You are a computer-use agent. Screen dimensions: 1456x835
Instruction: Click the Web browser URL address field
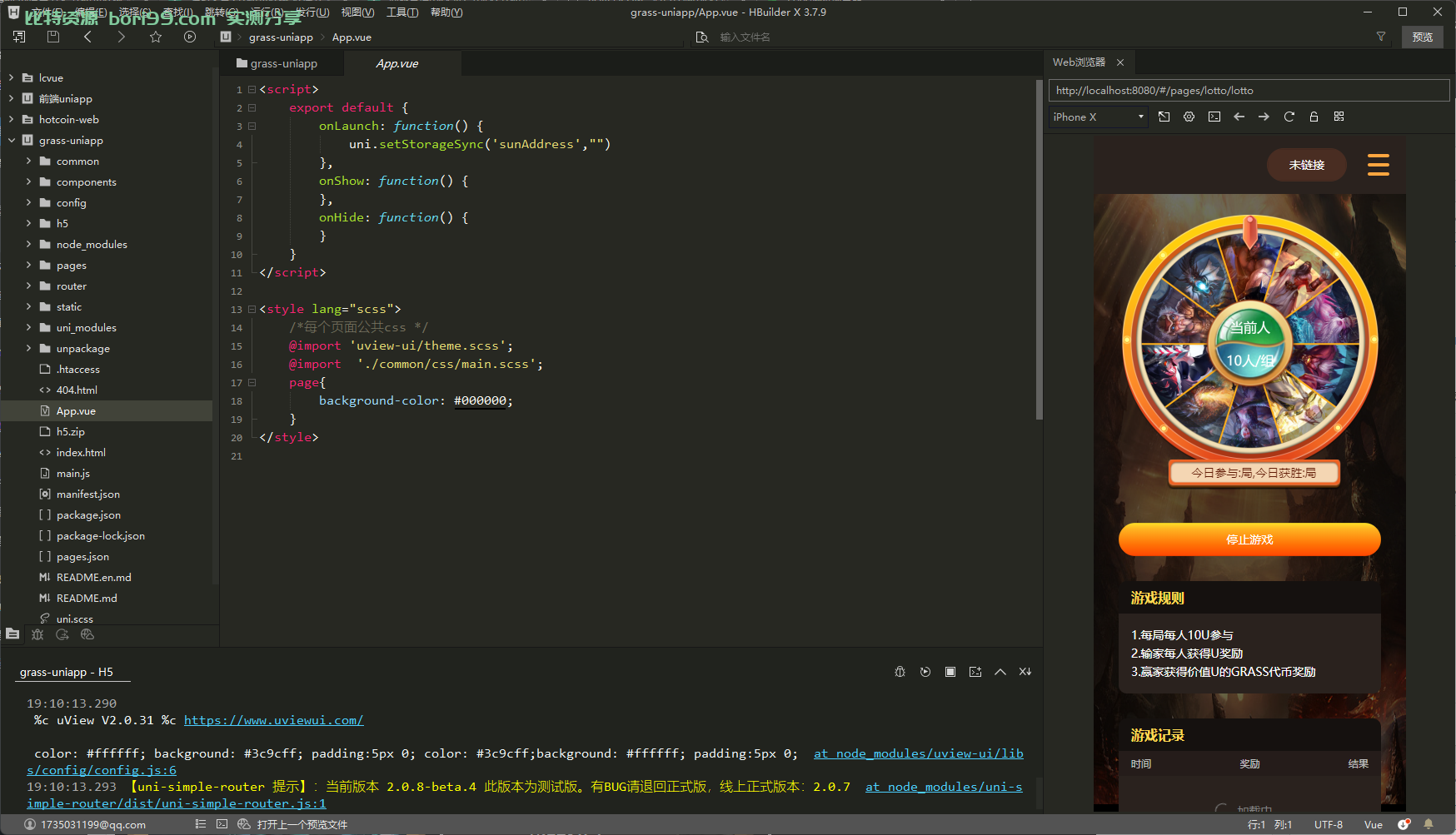click(1249, 90)
